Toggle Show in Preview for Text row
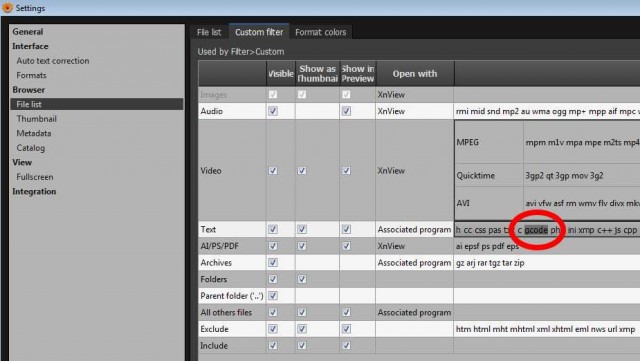The width and height of the screenshot is (640, 361). [x=346, y=230]
